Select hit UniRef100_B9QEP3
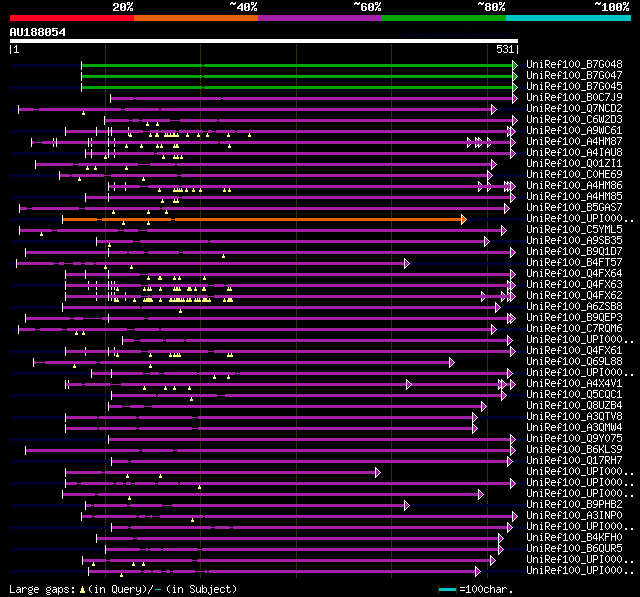Screen dimensions: 640x597 [x=574, y=318]
